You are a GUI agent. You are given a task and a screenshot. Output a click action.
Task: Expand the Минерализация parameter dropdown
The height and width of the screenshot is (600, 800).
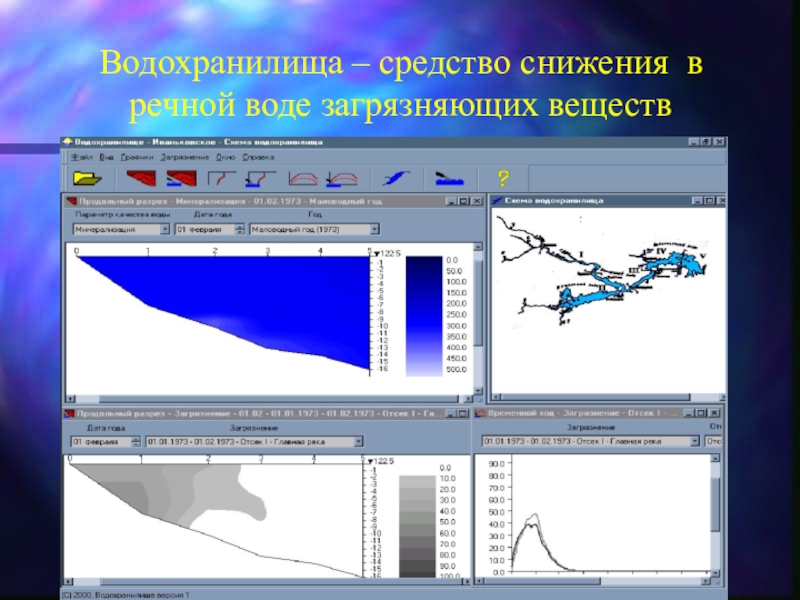coord(164,230)
